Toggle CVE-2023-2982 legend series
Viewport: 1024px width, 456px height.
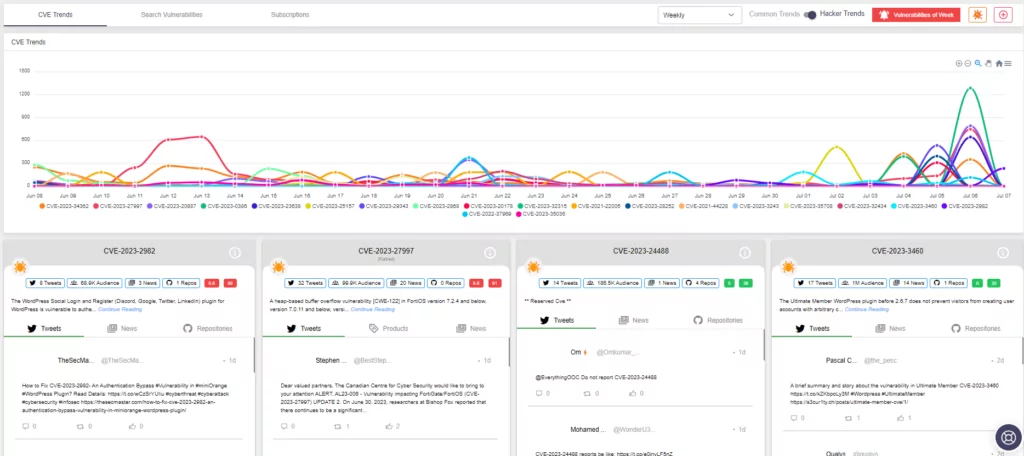[963, 206]
